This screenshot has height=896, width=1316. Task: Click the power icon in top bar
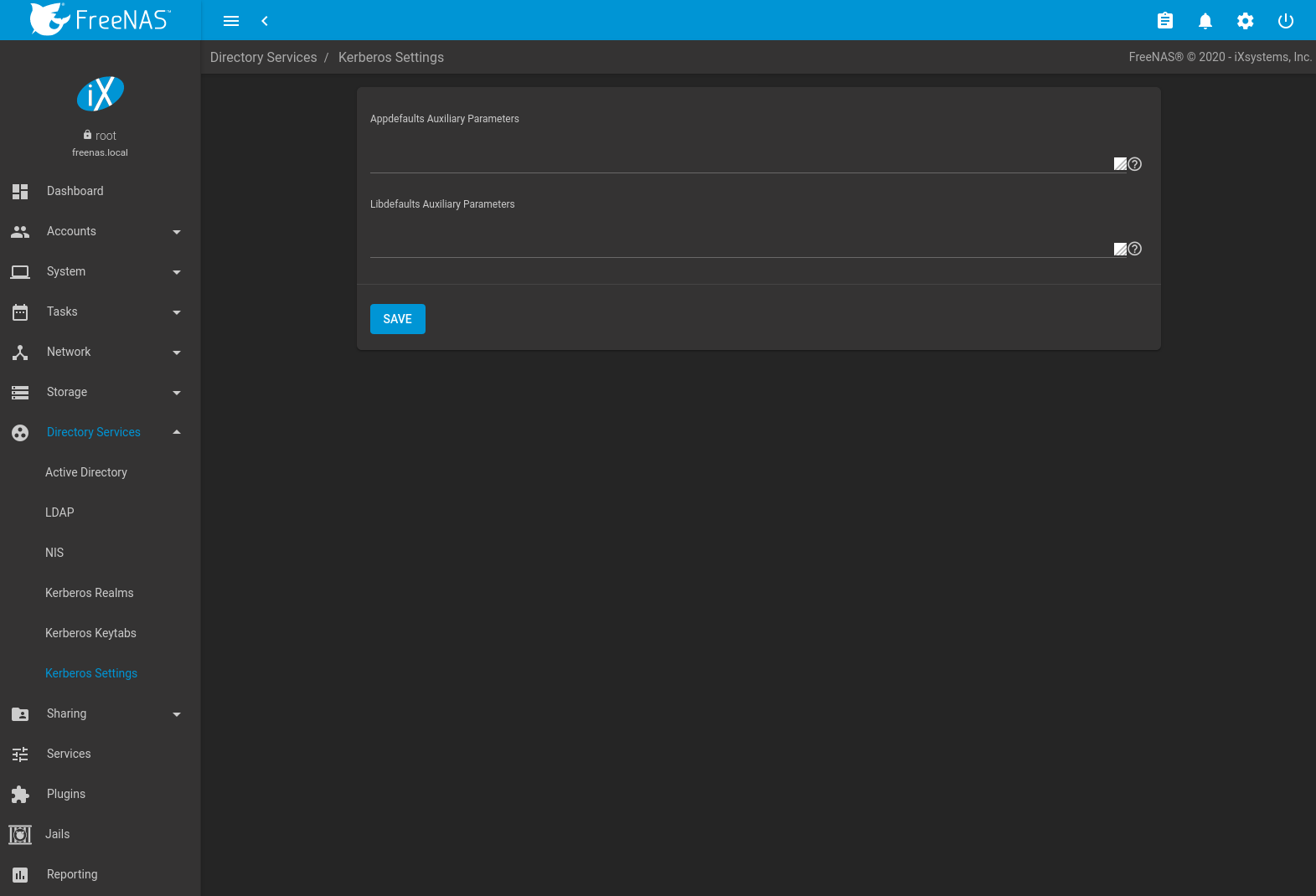pyautogui.click(x=1285, y=21)
